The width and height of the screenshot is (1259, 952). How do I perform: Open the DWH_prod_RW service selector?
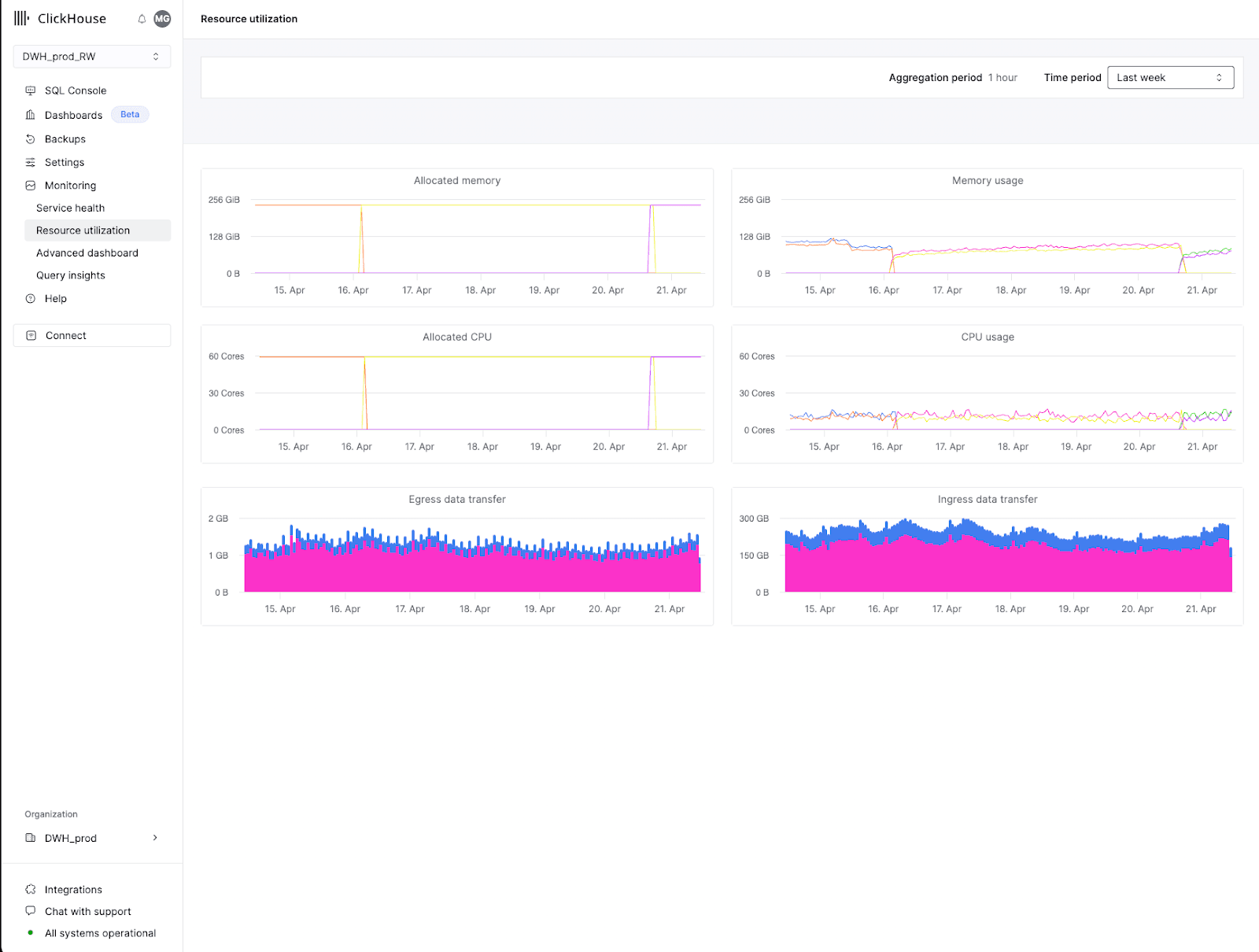tap(92, 57)
